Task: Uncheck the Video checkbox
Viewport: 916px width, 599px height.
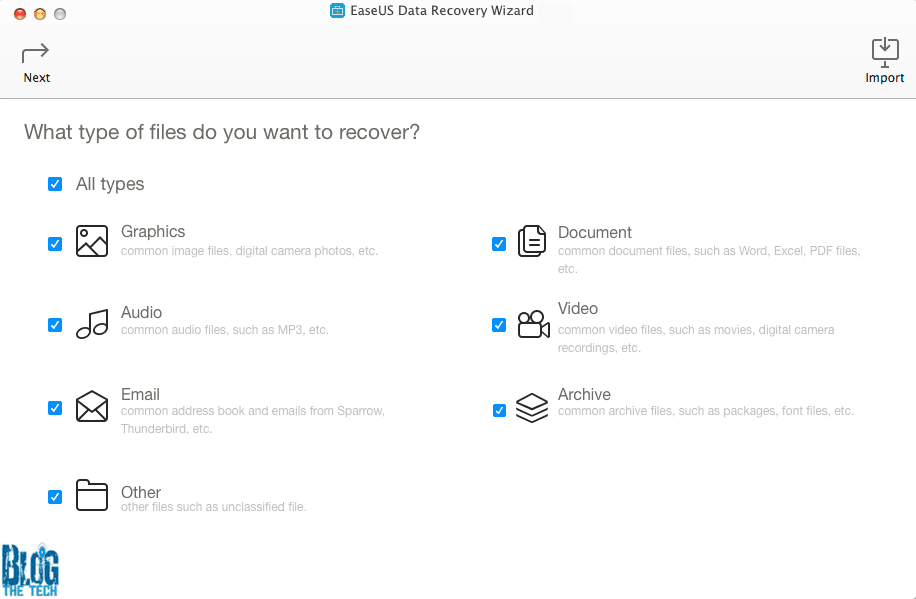Action: point(499,325)
